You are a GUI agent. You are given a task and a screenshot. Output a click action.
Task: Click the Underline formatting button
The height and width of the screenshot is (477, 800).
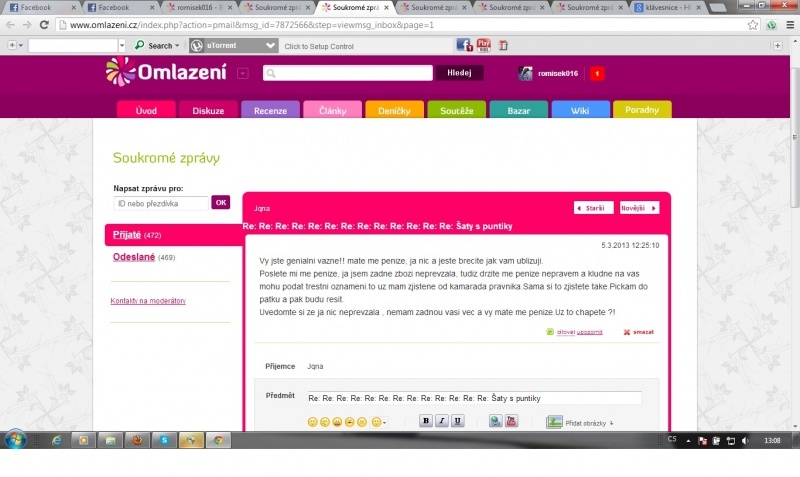(x=458, y=421)
